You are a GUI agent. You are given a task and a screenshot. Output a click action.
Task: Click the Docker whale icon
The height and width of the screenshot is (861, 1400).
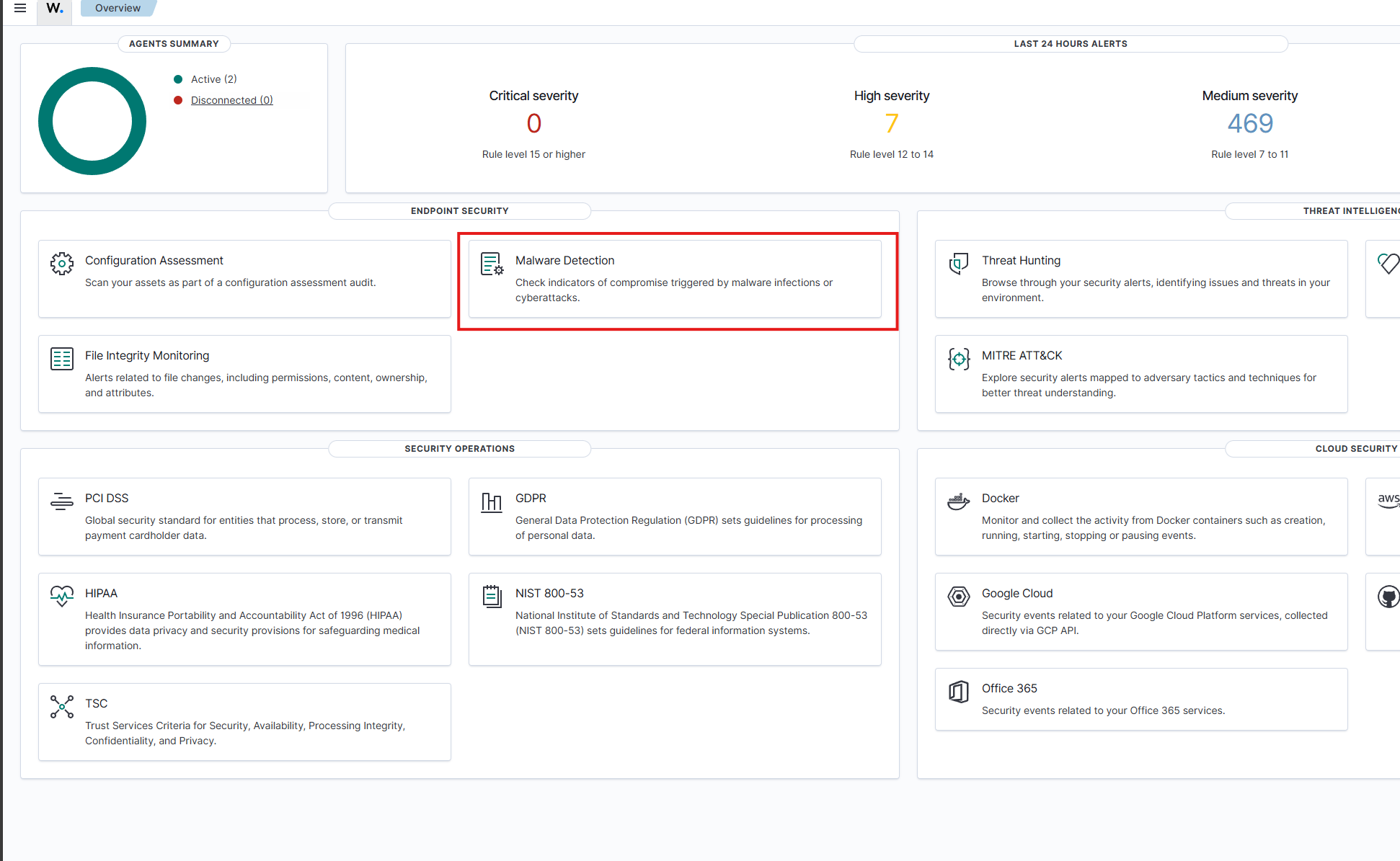pos(958,501)
